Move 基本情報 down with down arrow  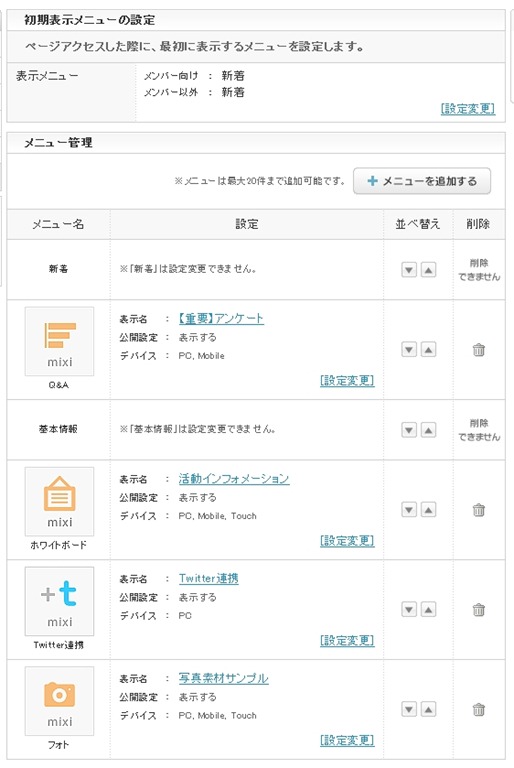coord(409,430)
